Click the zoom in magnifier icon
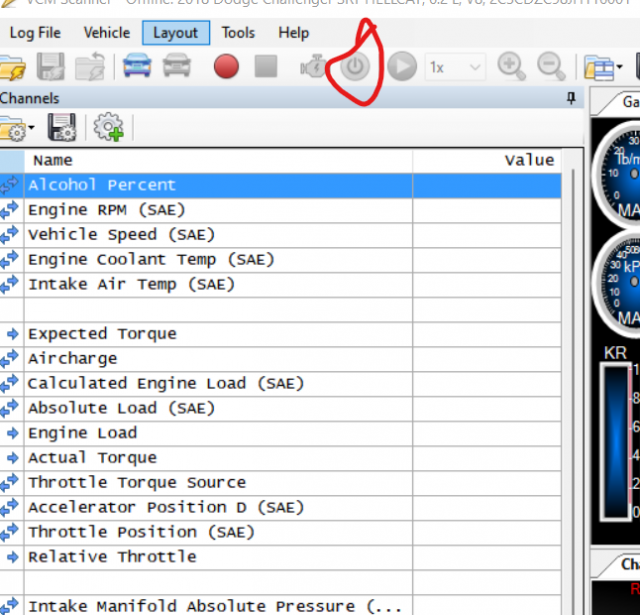Image resolution: width=640 pixels, height=615 pixels. [x=511, y=67]
